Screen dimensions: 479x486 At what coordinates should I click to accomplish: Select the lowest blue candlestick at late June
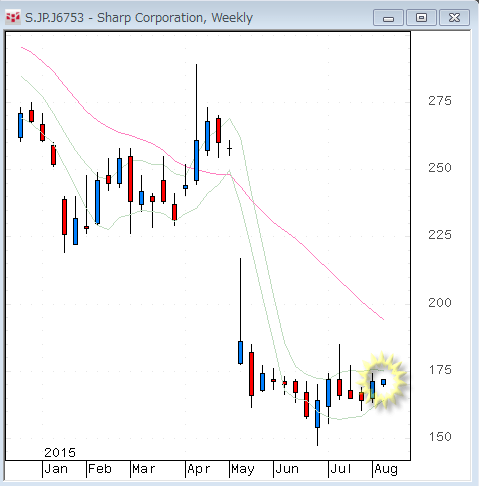[x=317, y=414]
